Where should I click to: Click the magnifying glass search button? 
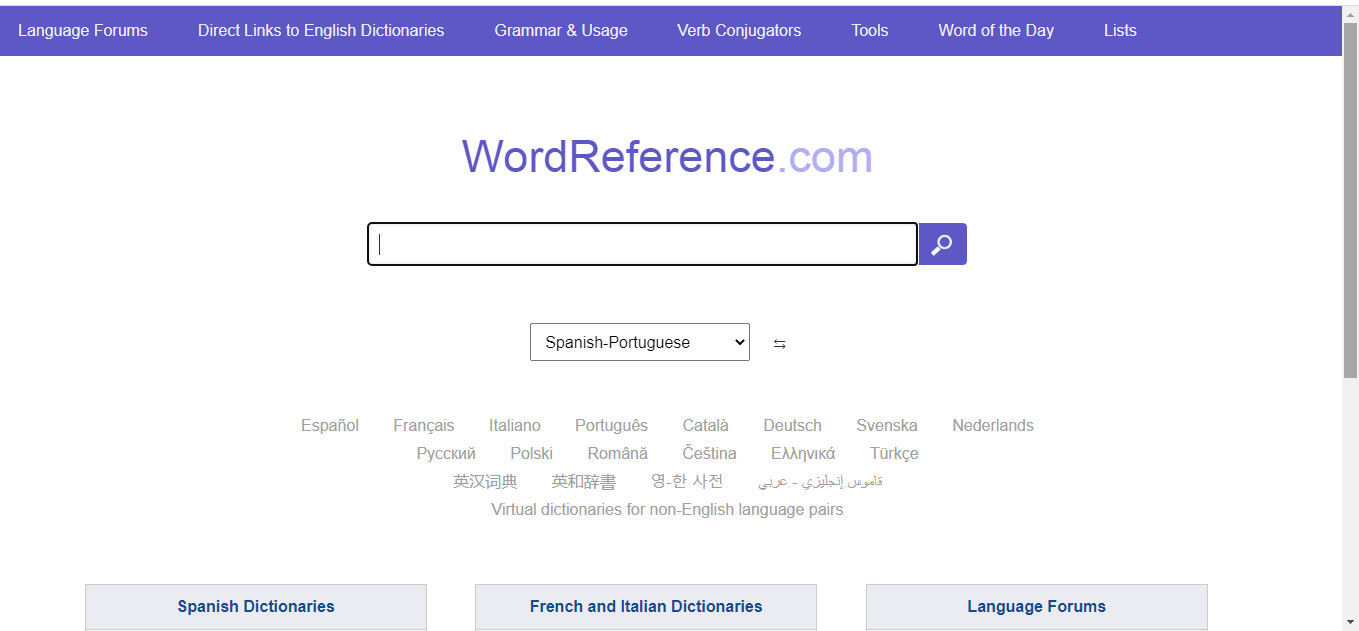pyautogui.click(x=942, y=244)
